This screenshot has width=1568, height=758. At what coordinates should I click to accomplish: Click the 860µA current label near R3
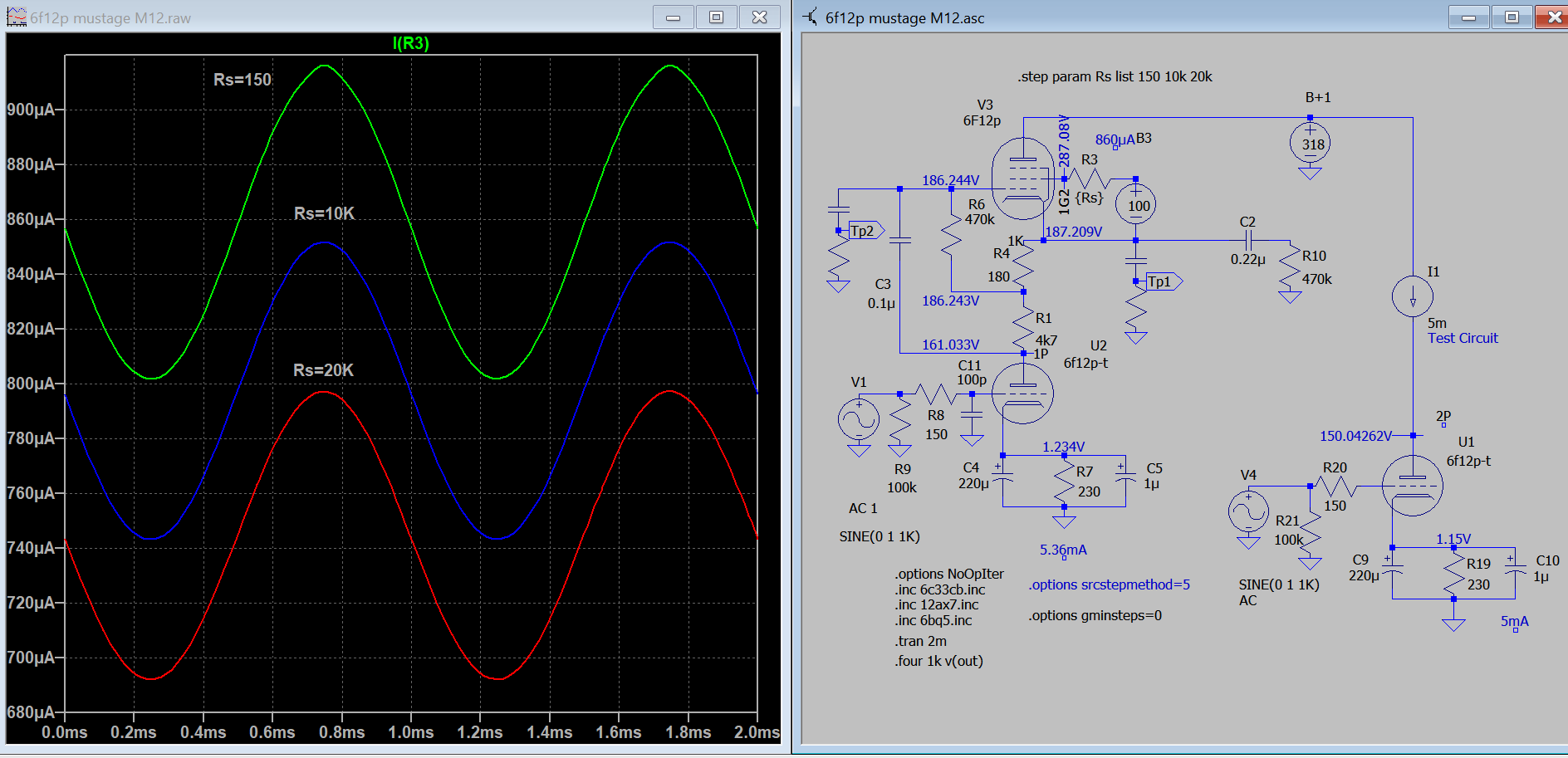click(1115, 139)
